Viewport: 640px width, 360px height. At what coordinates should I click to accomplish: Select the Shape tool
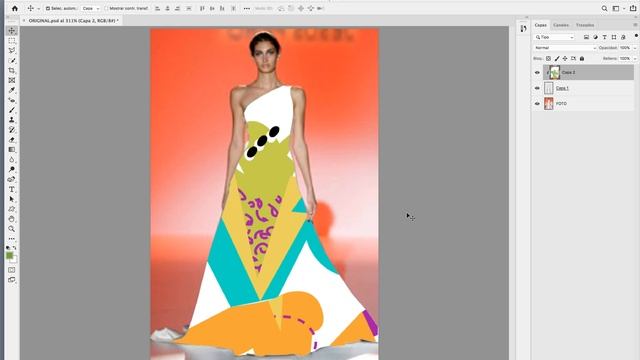[12, 209]
